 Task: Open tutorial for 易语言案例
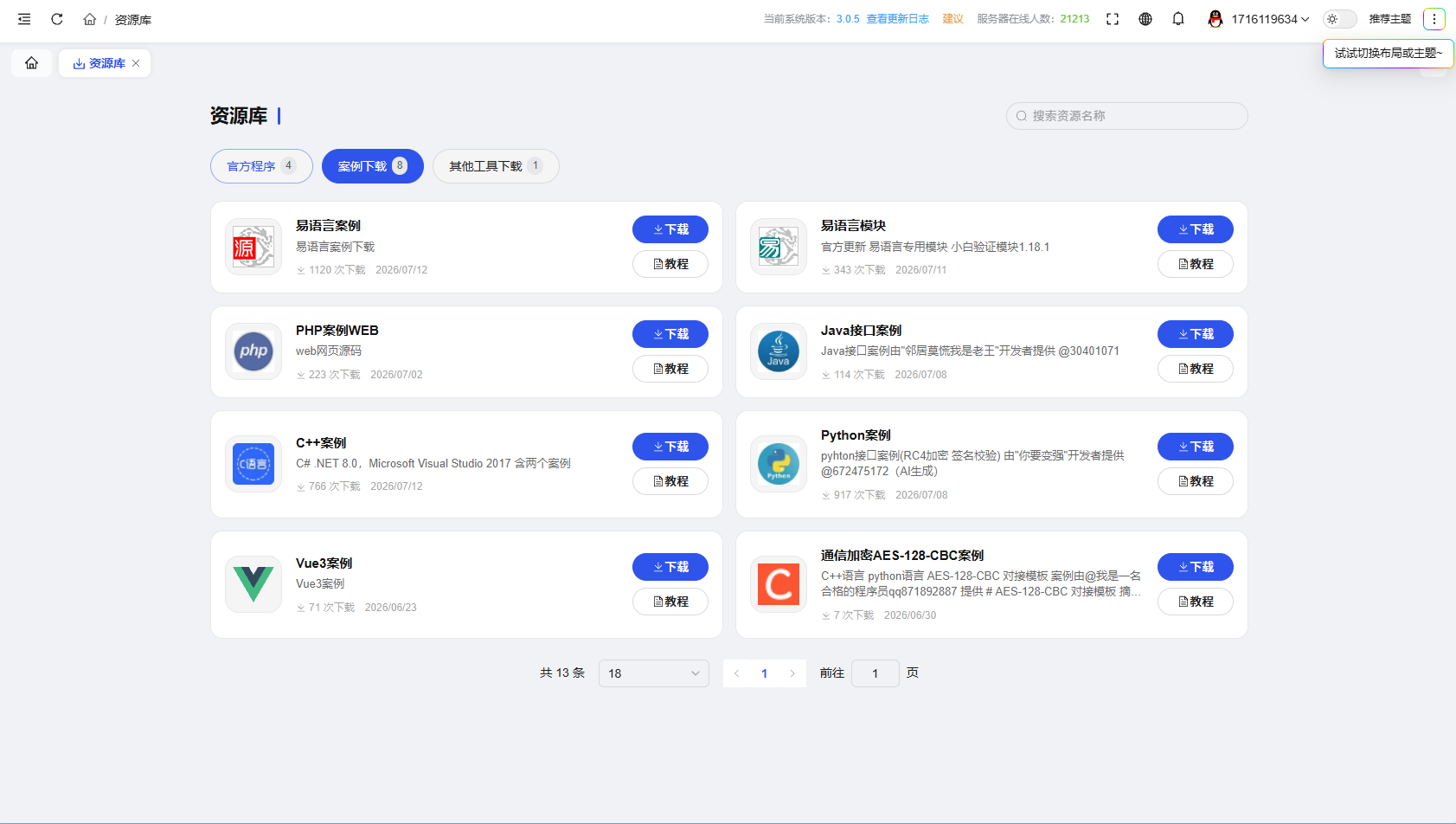click(x=670, y=264)
